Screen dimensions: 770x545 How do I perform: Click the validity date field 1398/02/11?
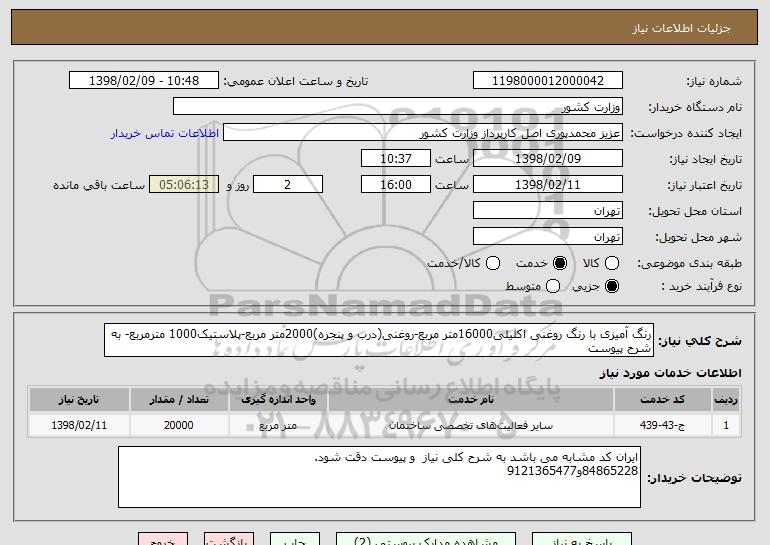(548, 185)
